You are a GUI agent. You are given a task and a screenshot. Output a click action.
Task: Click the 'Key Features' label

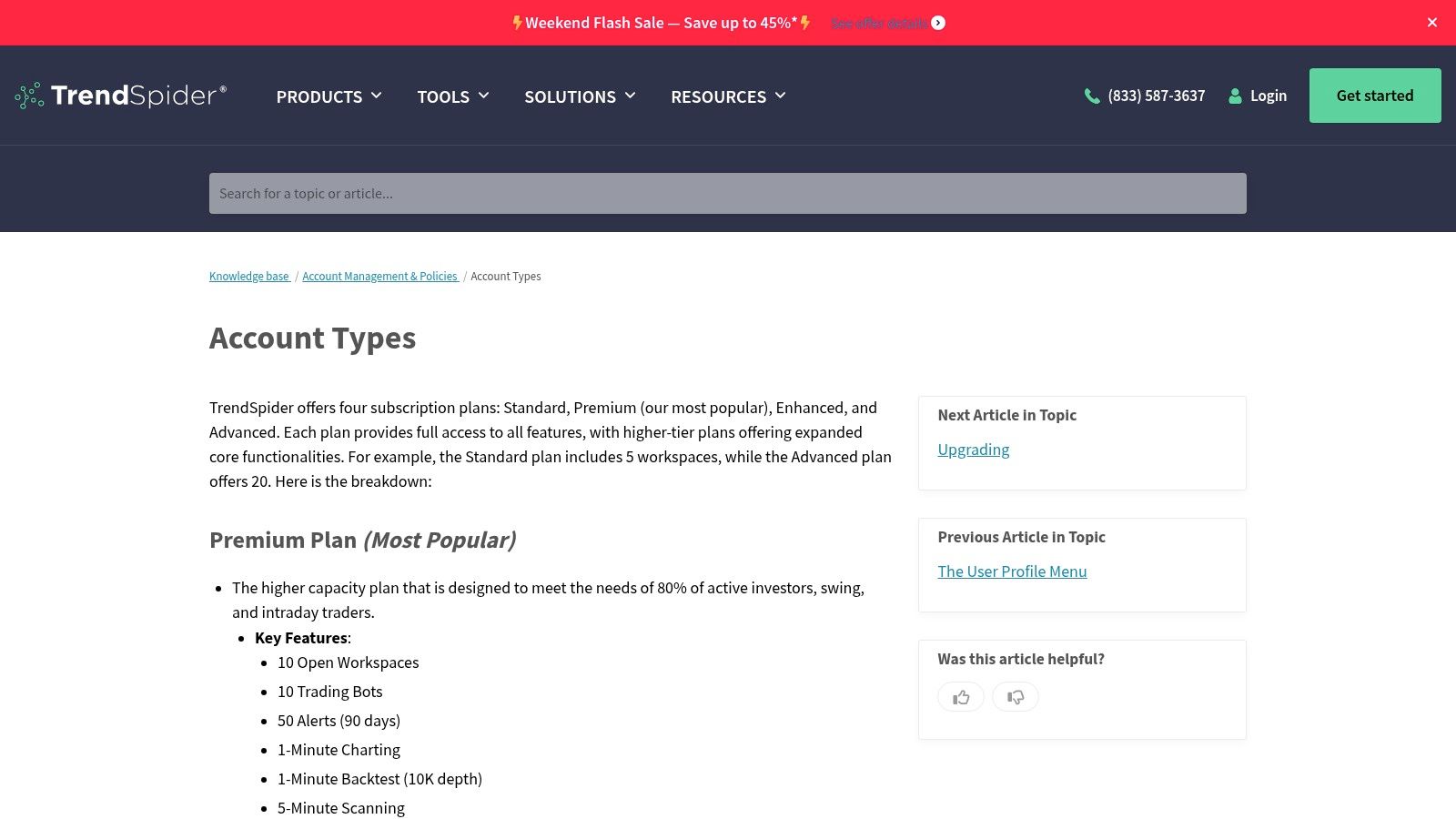tap(301, 638)
